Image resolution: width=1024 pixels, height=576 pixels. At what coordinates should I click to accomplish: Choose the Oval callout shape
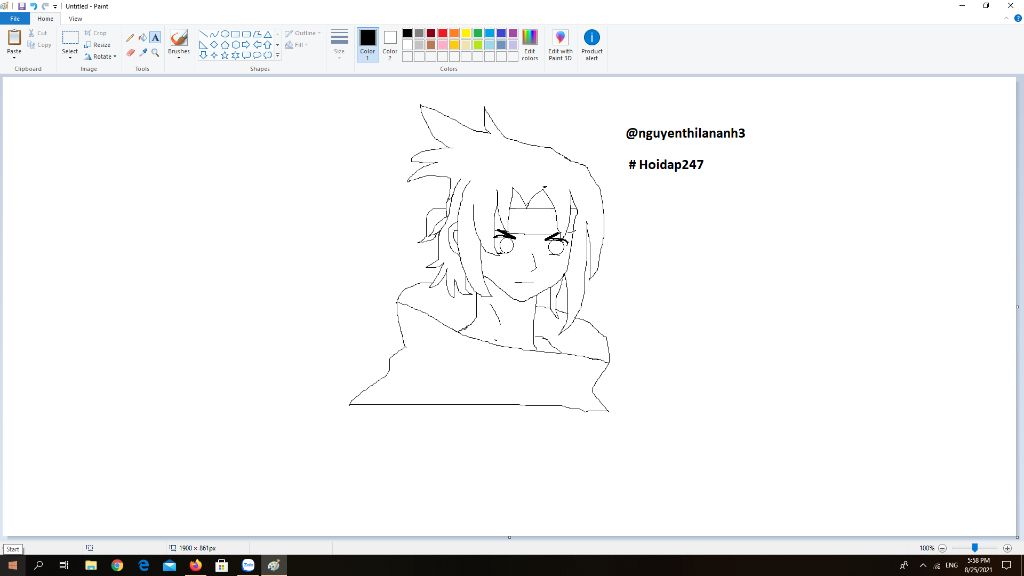tap(257, 56)
